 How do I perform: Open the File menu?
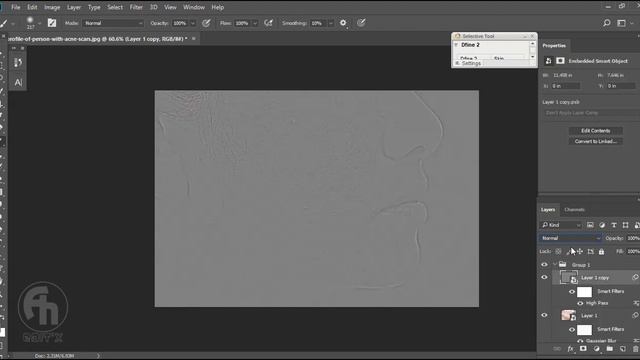pos(16,7)
